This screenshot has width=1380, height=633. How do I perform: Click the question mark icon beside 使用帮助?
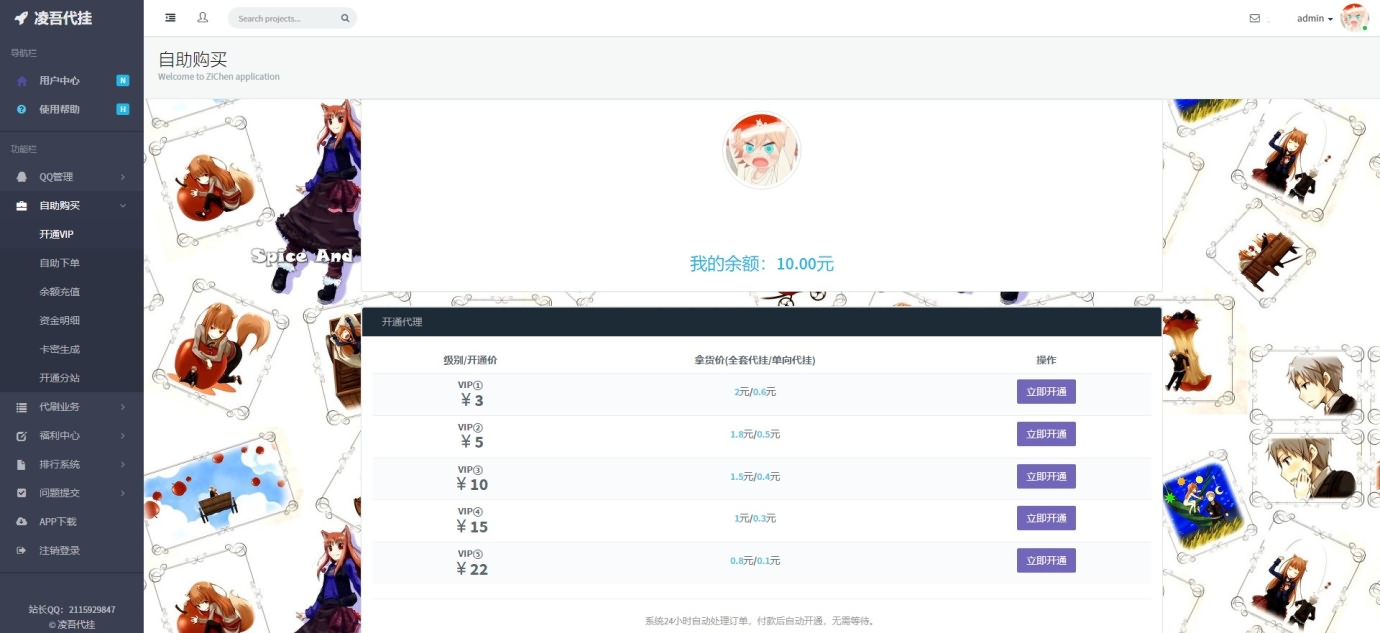pos(22,109)
